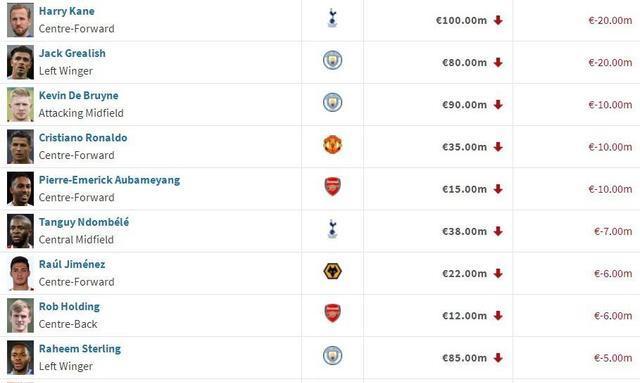
Task: Click the Tottenham crest in Tanguy Ndombélé's row
Action: tap(333, 229)
